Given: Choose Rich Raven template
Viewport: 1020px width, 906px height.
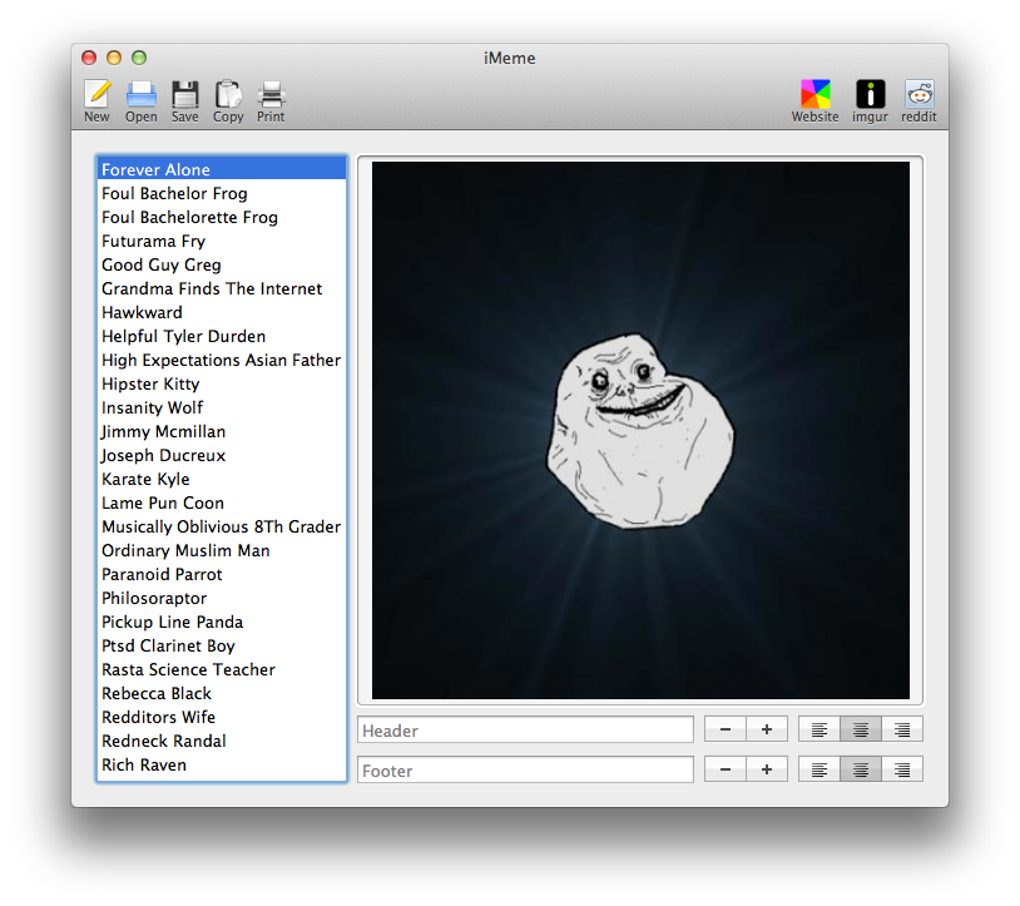Looking at the screenshot, I should click(x=222, y=765).
